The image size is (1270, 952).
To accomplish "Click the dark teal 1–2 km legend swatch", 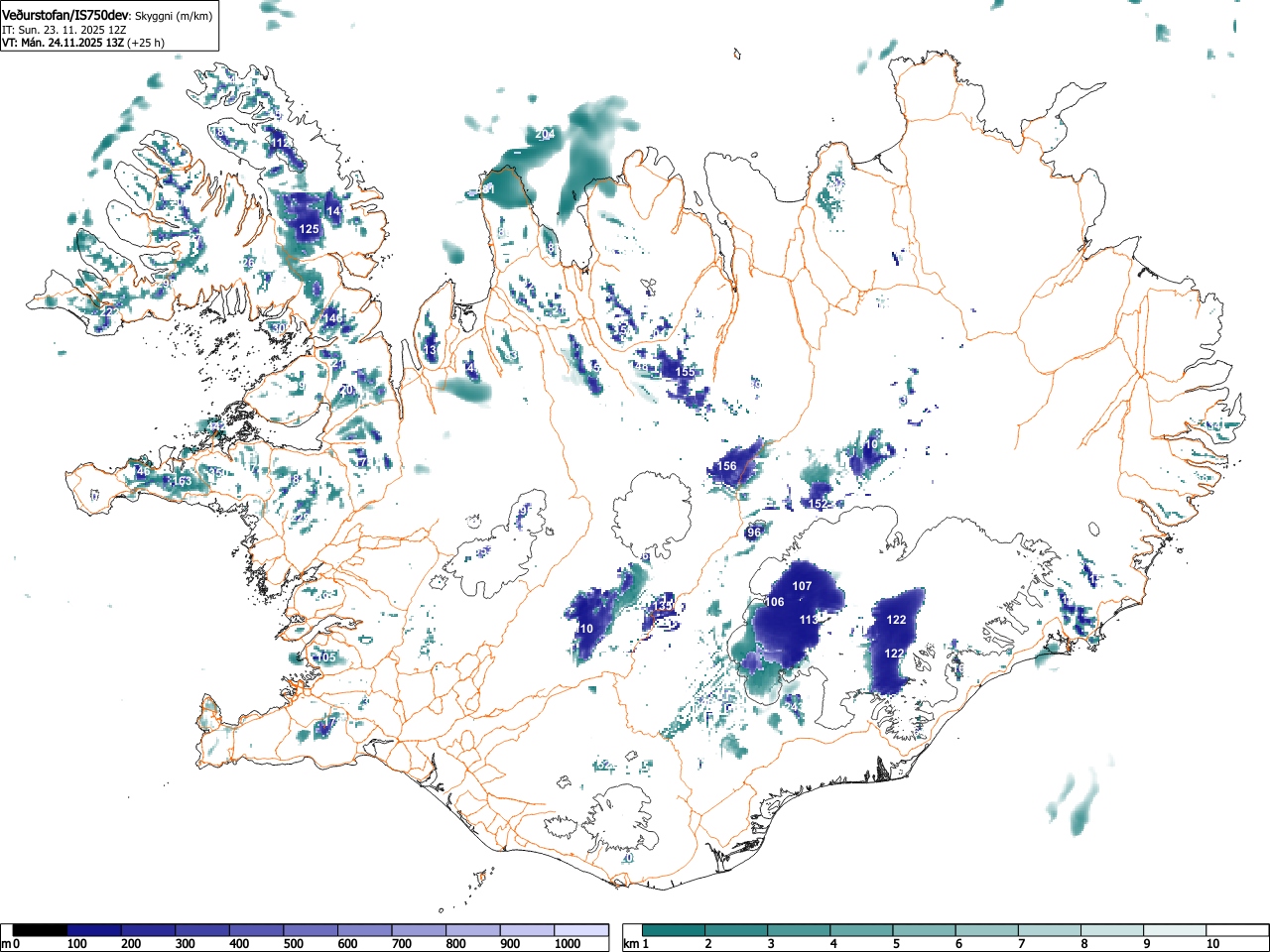I will point(674,930).
